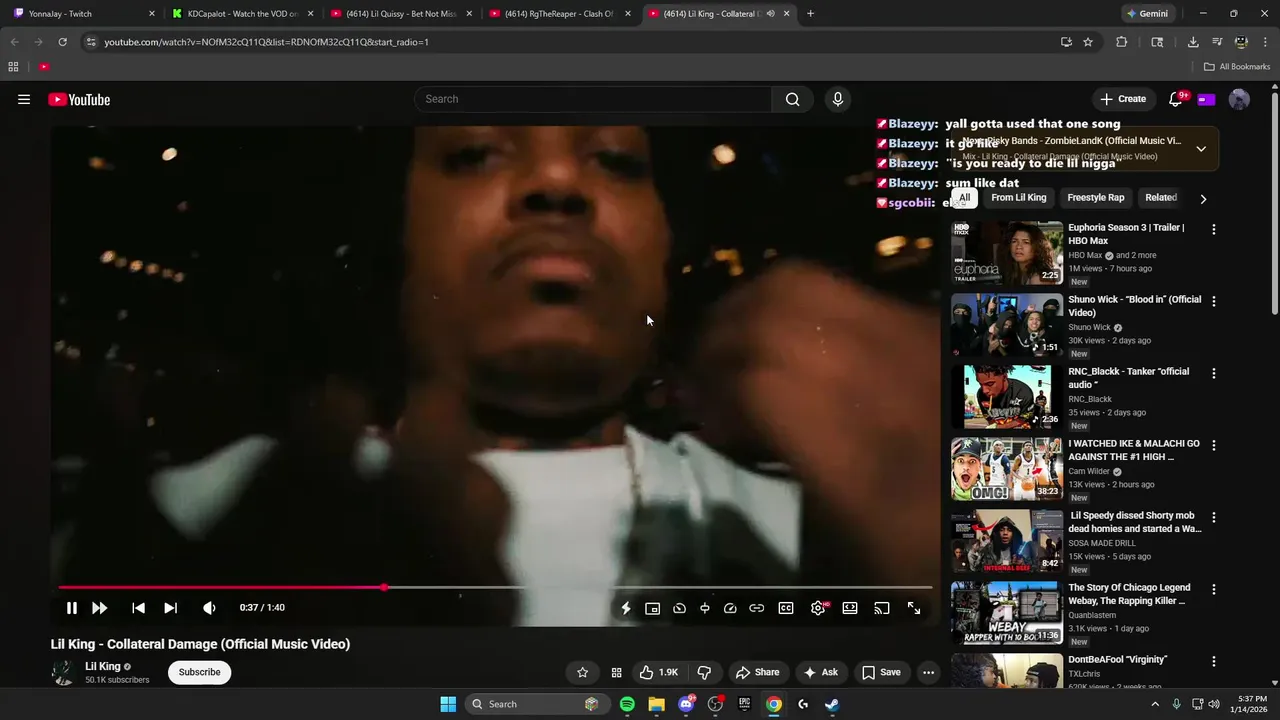
Task: Mute the video volume
Action: pos(209,608)
